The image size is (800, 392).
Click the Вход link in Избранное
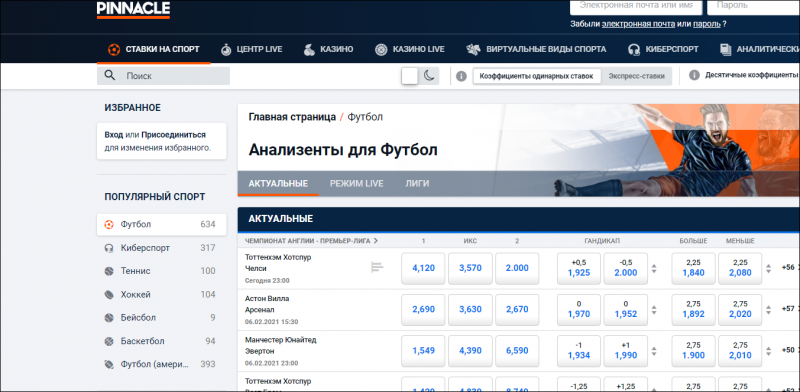[x=114, y=135]
